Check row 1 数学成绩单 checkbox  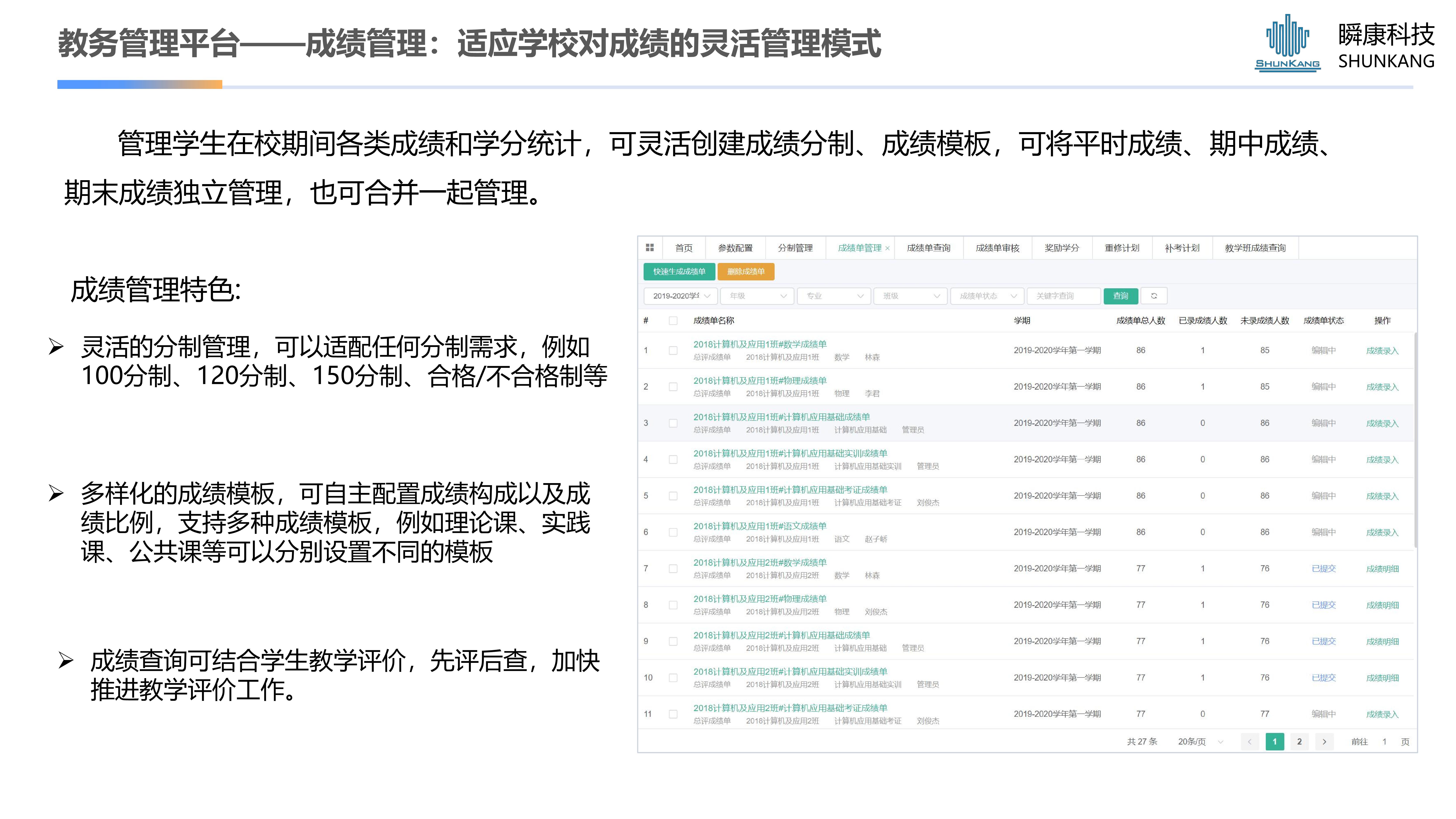tap(673, 351)
